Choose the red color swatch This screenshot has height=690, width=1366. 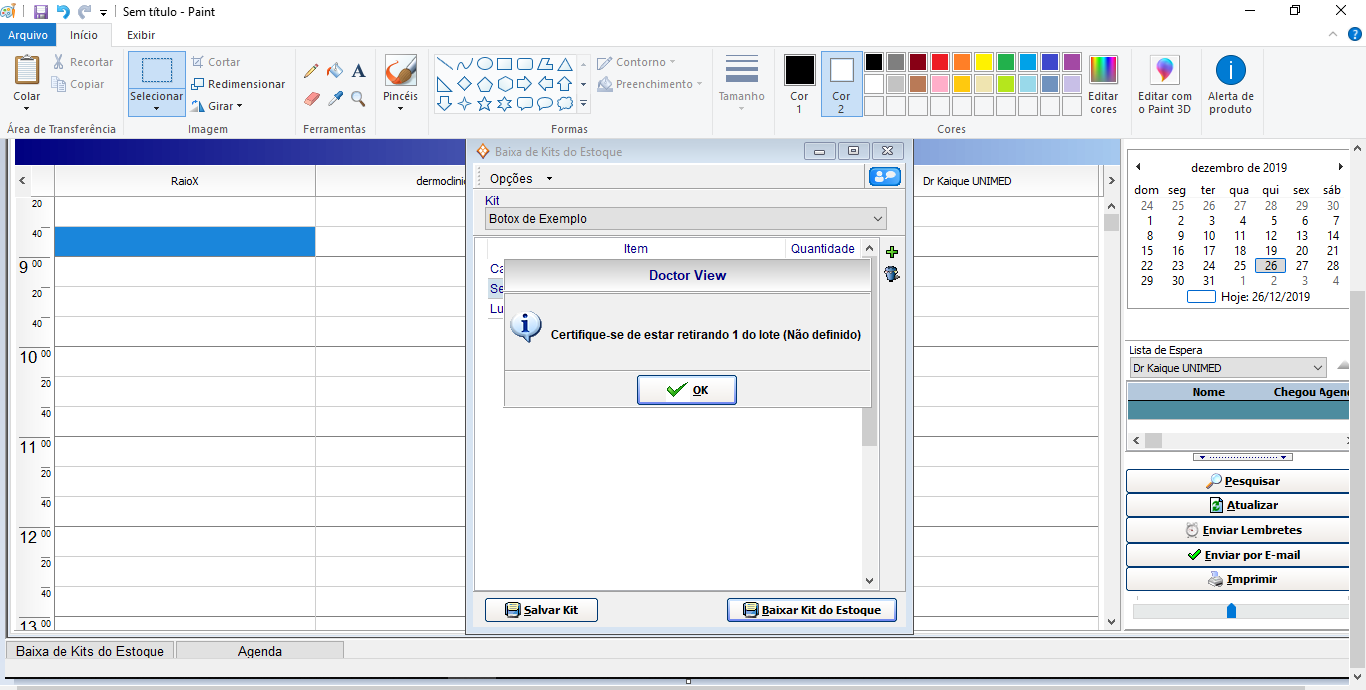940,62
